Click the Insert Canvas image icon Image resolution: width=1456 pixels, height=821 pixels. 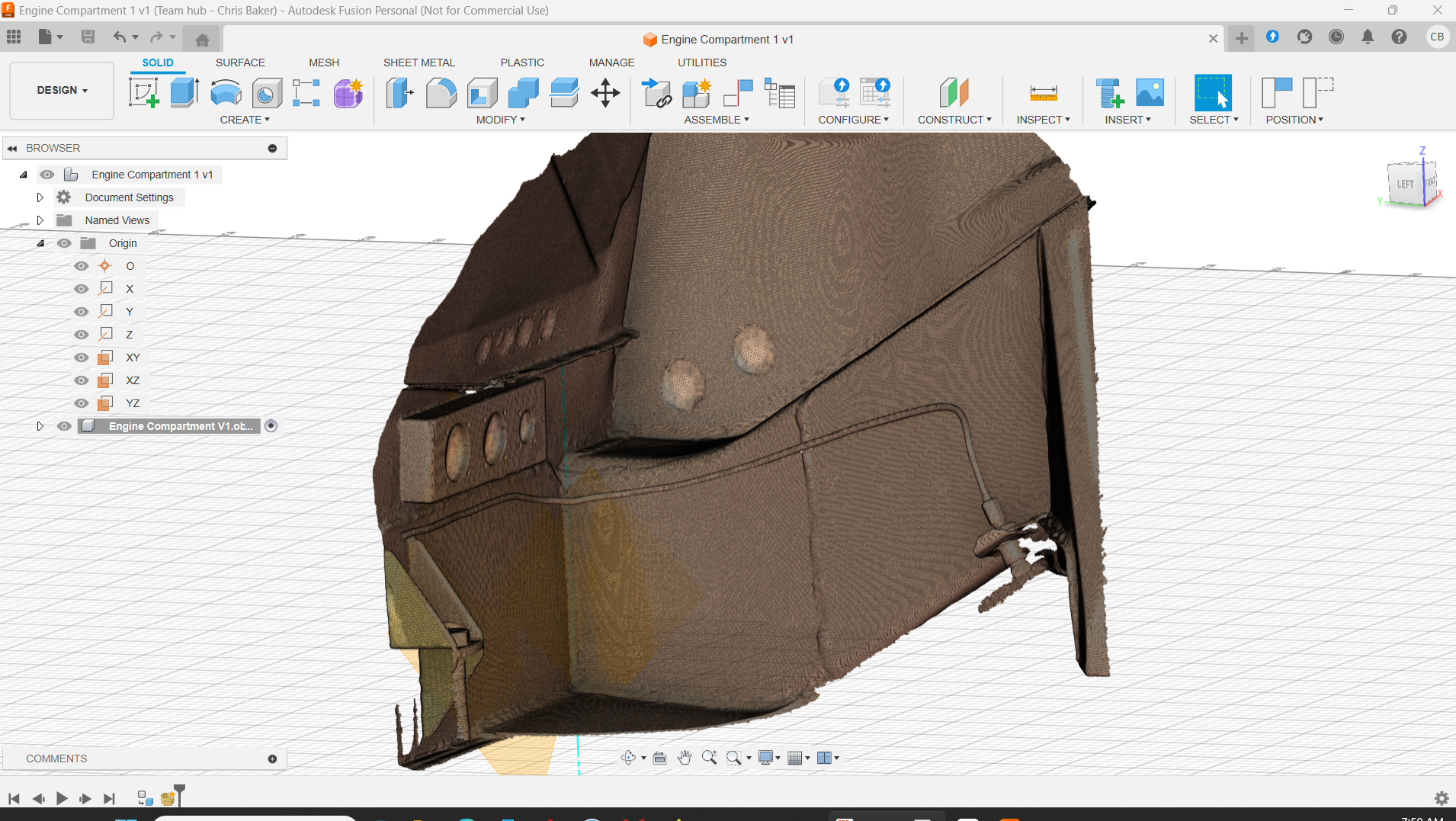(x=1150, y=93)
